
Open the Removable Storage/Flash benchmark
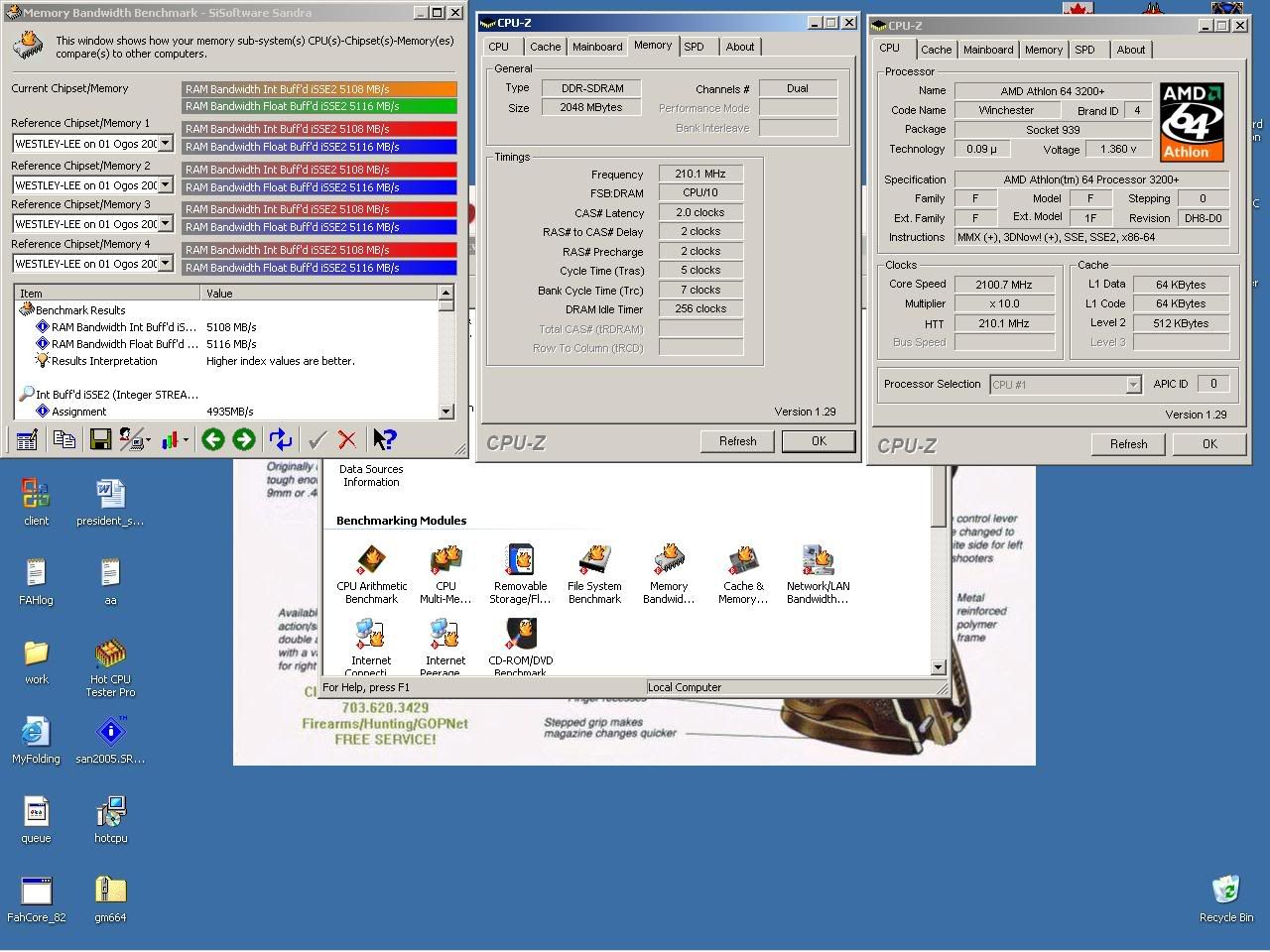pyautogui.click(x=520, y=565)
